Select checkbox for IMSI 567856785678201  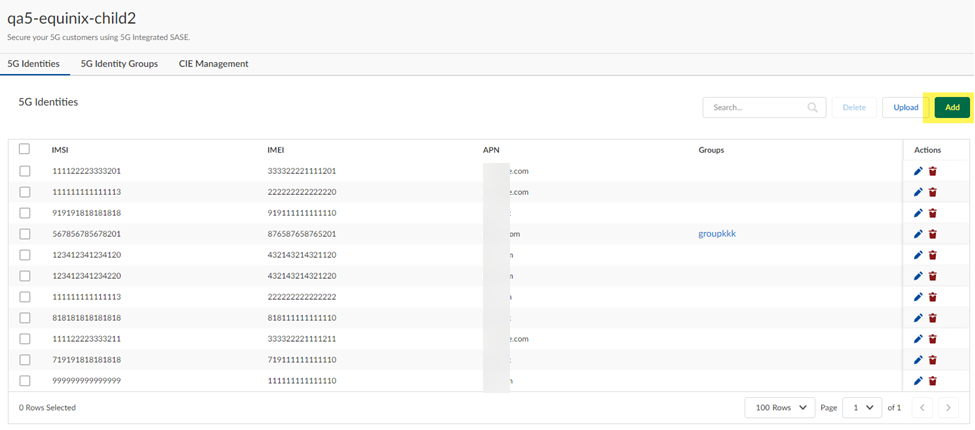coord(25,234)
